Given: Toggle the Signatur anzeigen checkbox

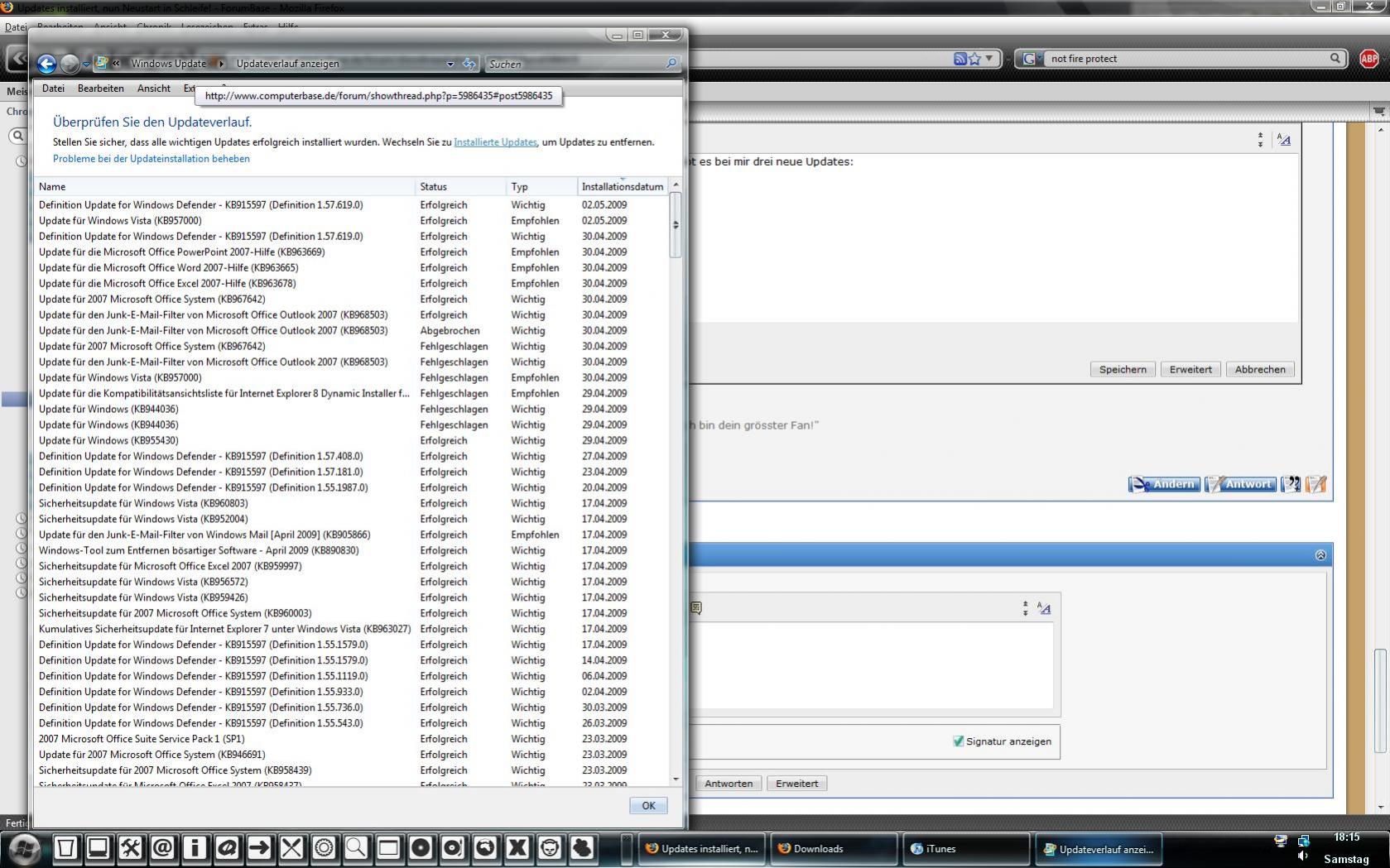Looking at the screenshot, I should point(959,741).
